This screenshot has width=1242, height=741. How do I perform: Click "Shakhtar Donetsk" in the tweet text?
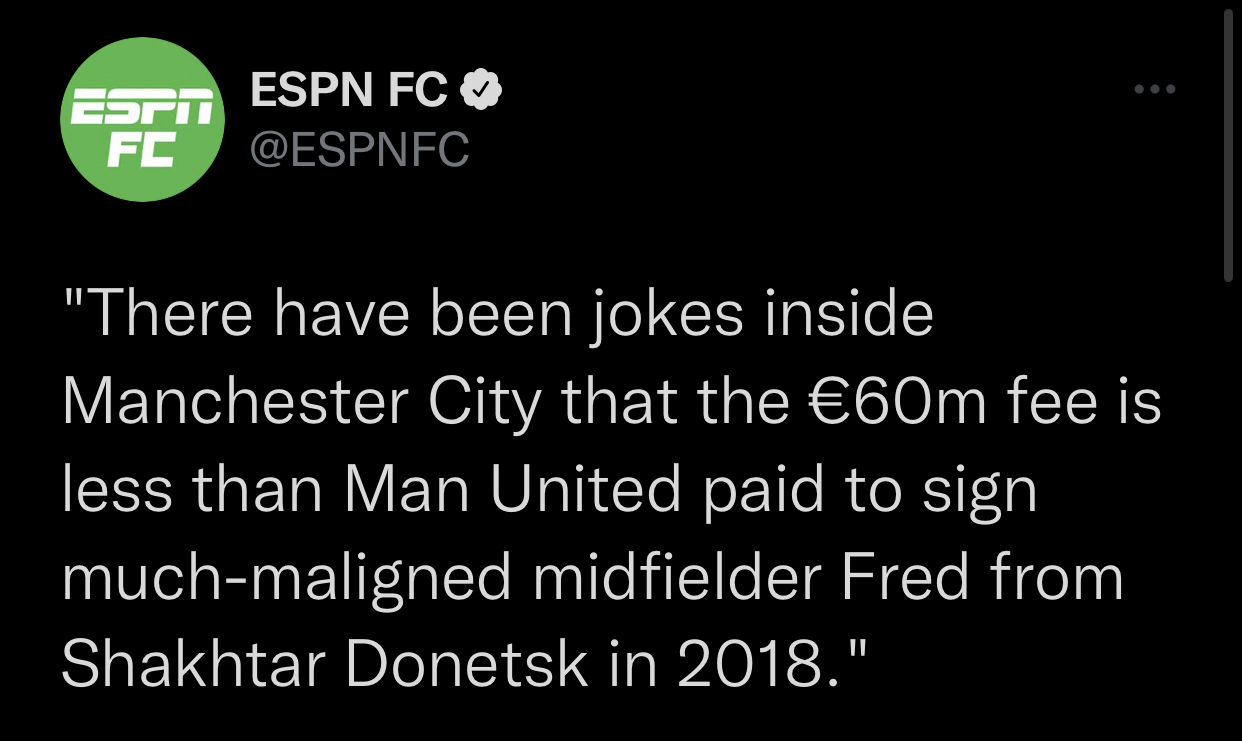(326, 667)
